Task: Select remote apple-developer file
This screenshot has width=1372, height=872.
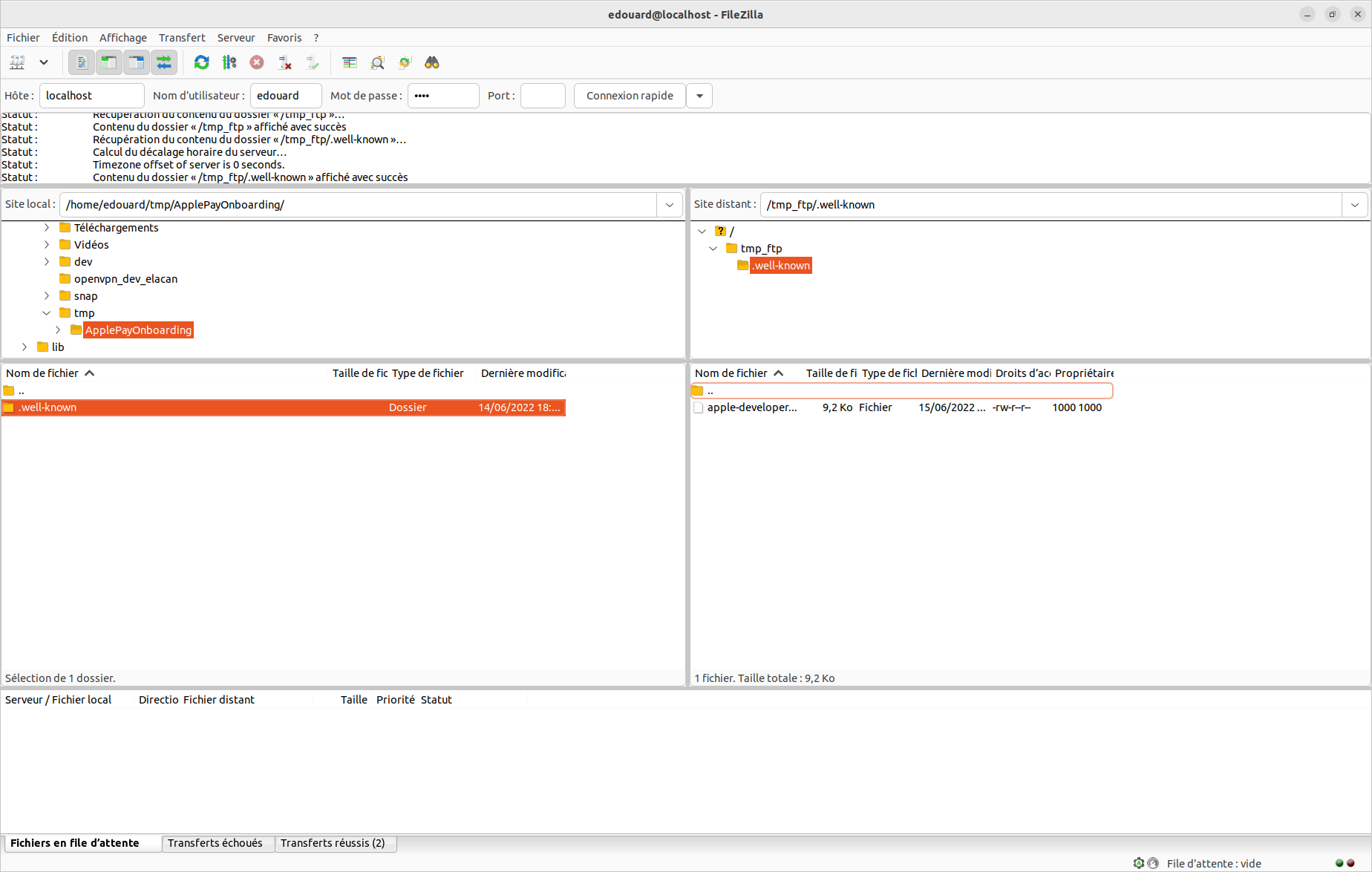Action: pyautogui.click(x=902, y=407)
